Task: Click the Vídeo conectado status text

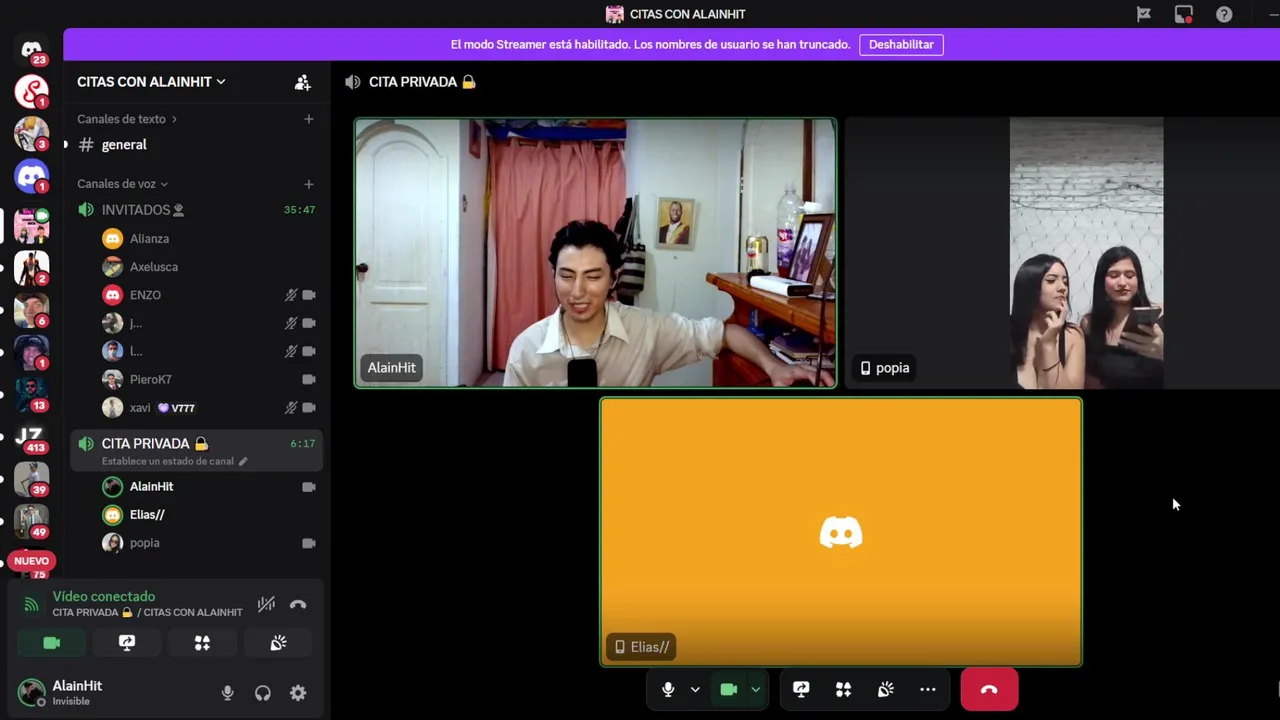Action: pos(104,597)
